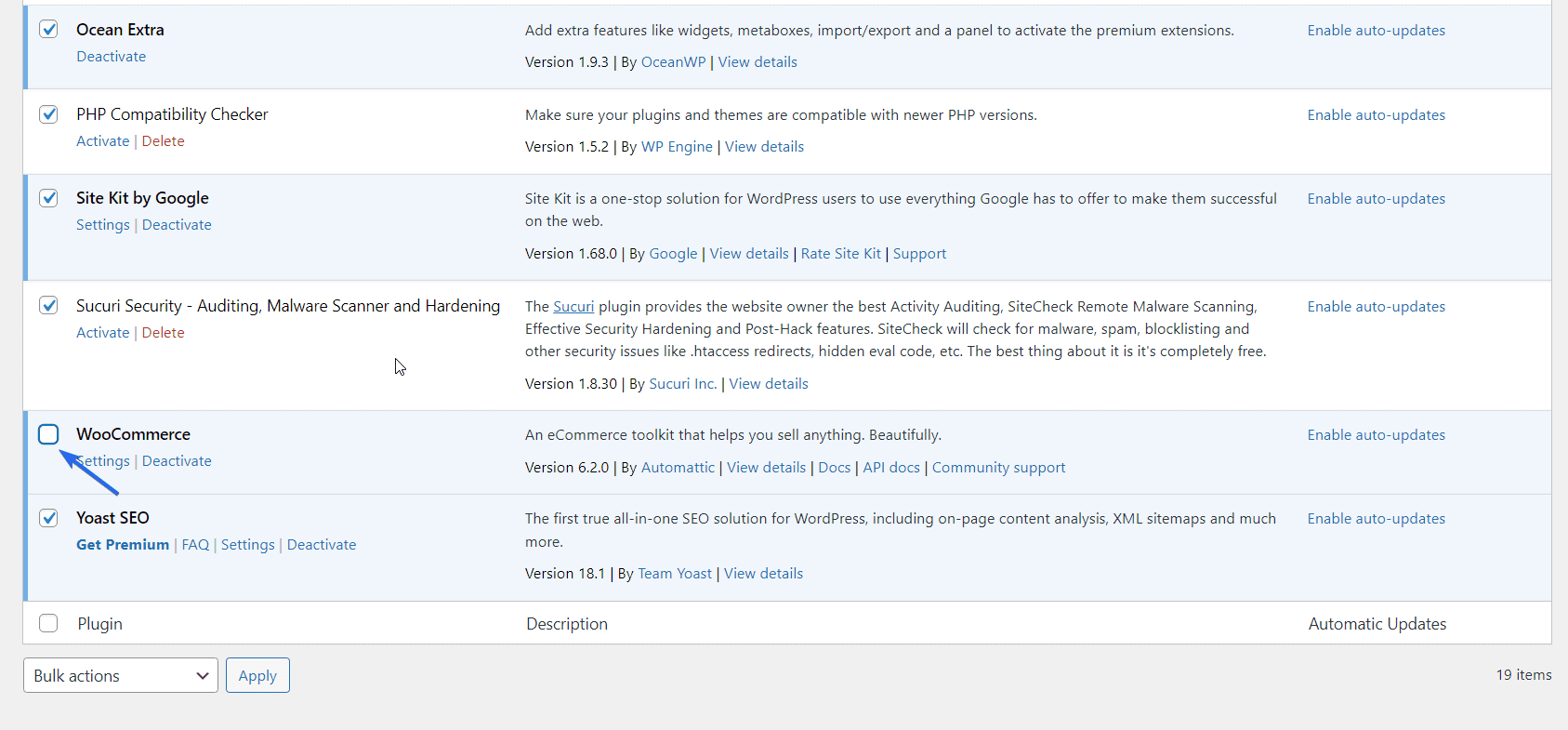Screen dimensions: 1568x730
Task: Activate the Sucuri Security plugin
Action: point(102,333)
